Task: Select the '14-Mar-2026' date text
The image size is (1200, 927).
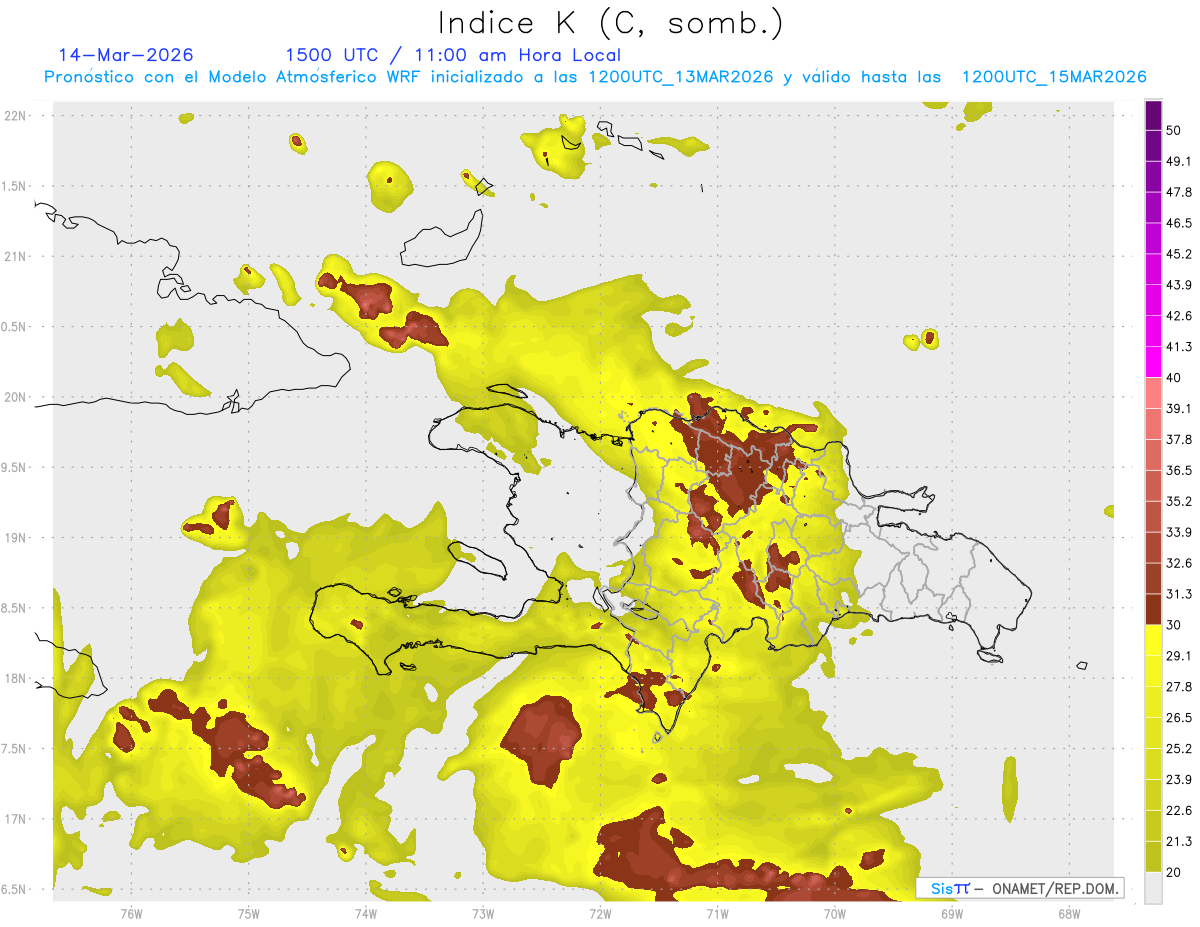Action: tap(126, 55)
